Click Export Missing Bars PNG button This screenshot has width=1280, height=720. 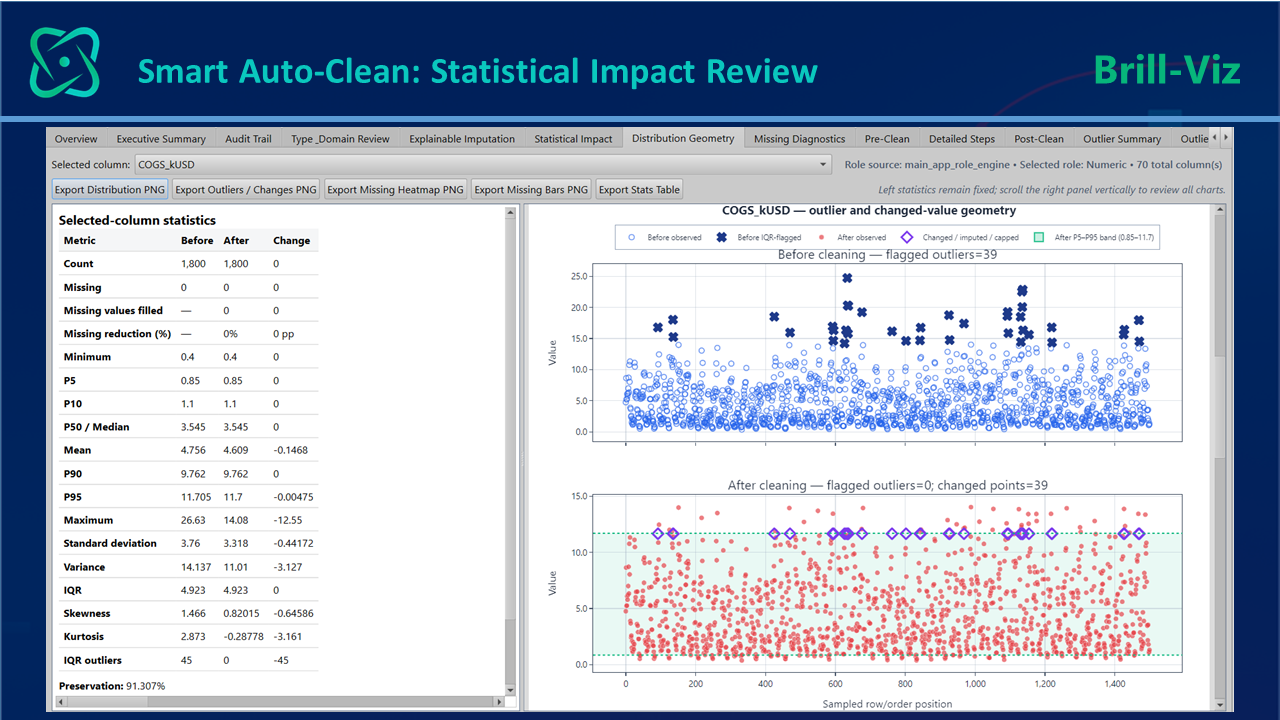tap(531, 189)
